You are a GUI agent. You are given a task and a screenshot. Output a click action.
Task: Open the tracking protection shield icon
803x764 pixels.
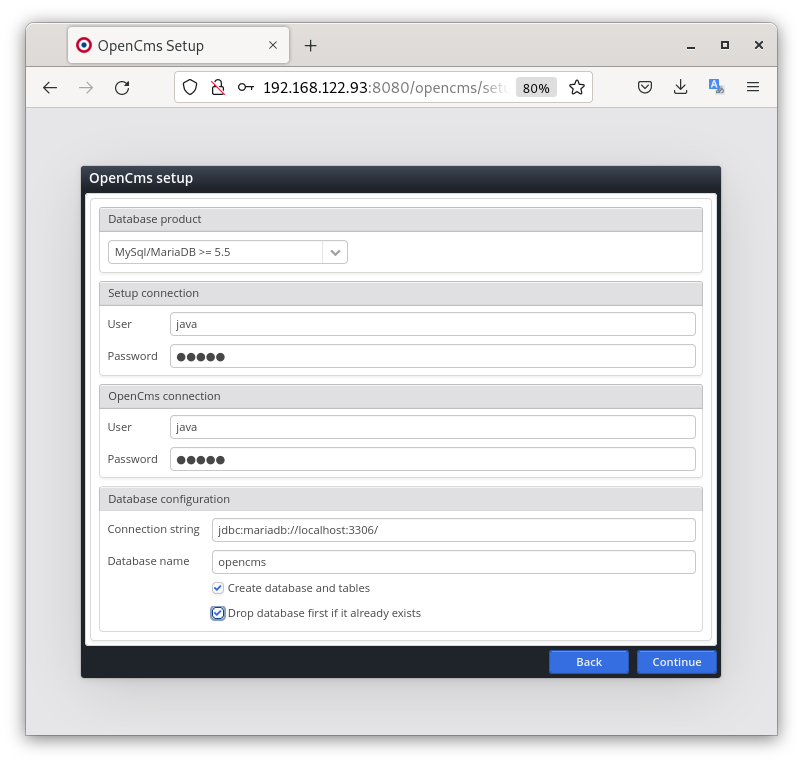coord(190,87)
